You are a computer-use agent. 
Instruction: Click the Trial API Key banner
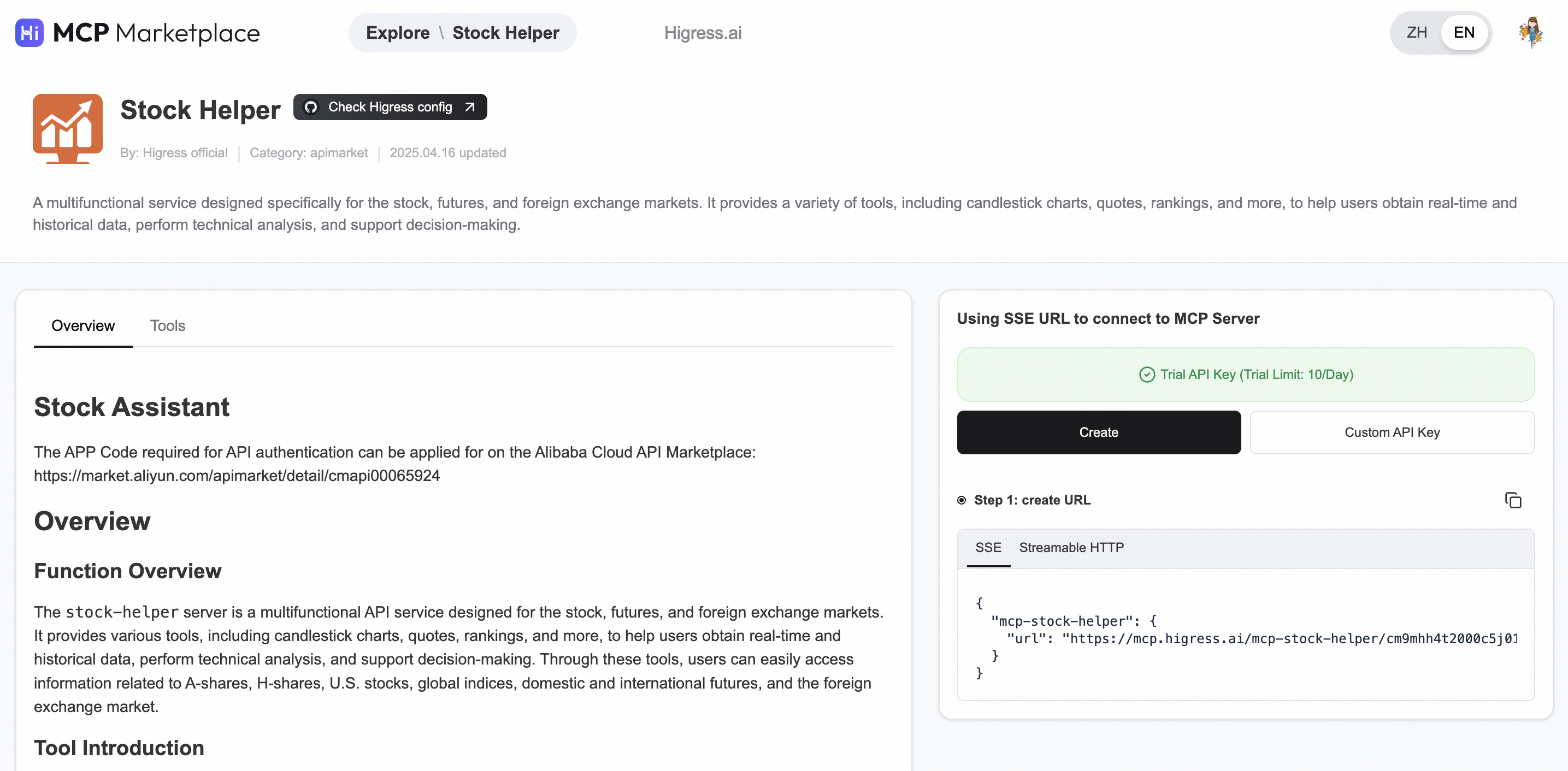pos(1246,375)
